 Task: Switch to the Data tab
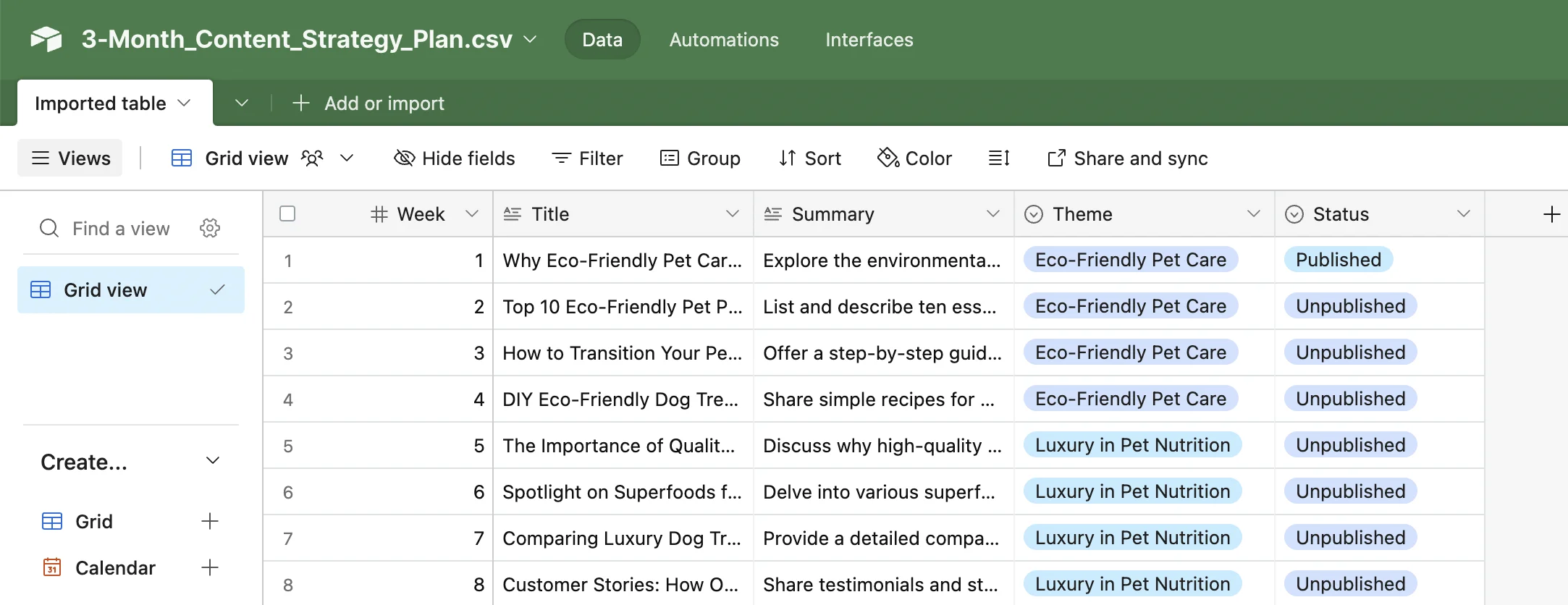[x=602, y=39]
